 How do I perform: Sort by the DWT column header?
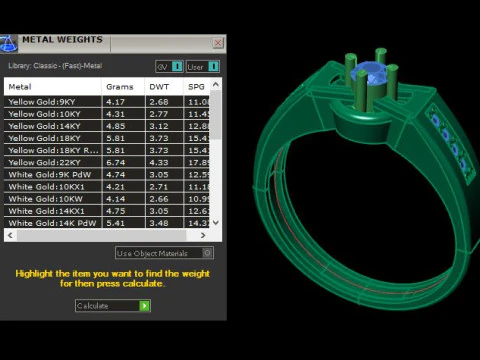click(x=164, y=87)
